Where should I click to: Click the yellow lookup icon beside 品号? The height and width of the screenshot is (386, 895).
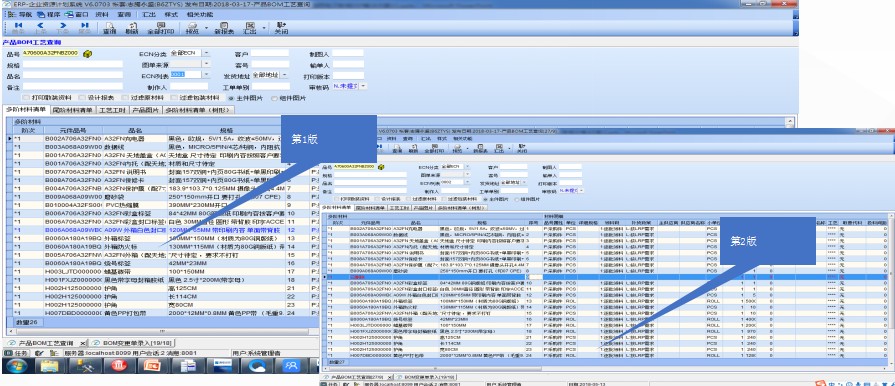pos(87,54)
